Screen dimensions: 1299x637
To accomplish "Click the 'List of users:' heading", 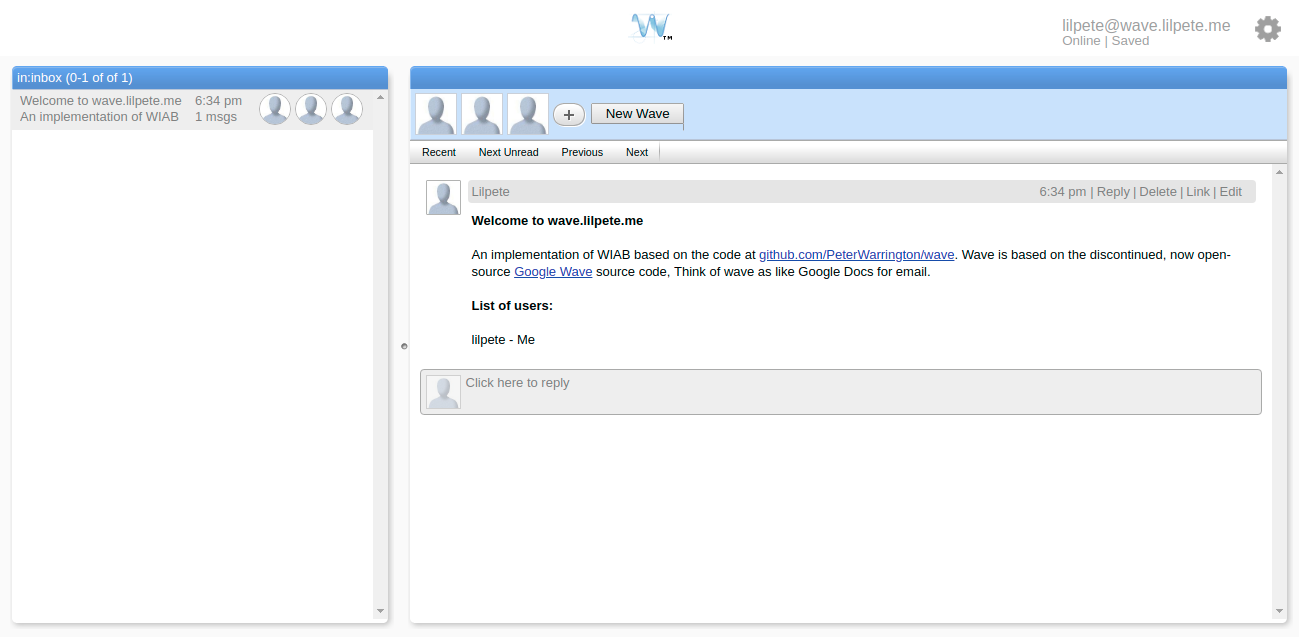I will [x=512, y=306].
